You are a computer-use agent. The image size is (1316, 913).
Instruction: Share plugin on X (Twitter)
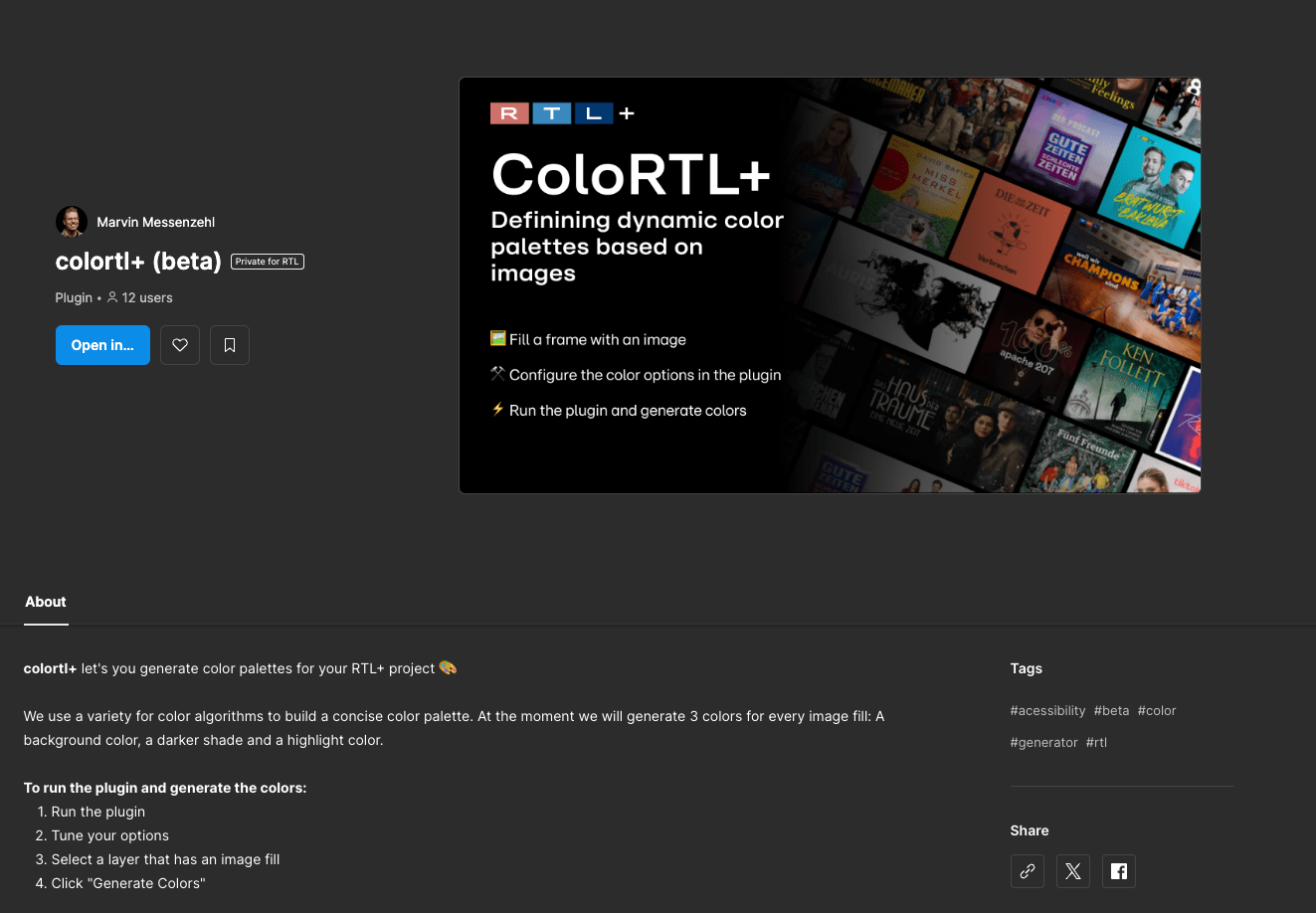(1073, 871)
